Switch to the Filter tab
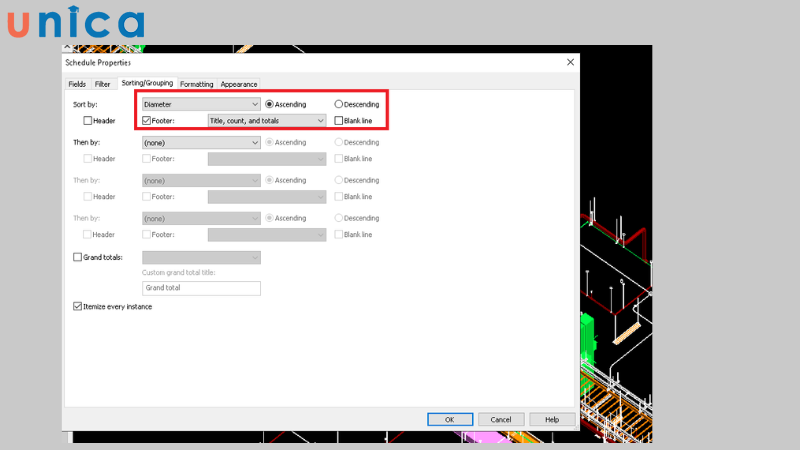800x450 pixels. click(103, 84)
